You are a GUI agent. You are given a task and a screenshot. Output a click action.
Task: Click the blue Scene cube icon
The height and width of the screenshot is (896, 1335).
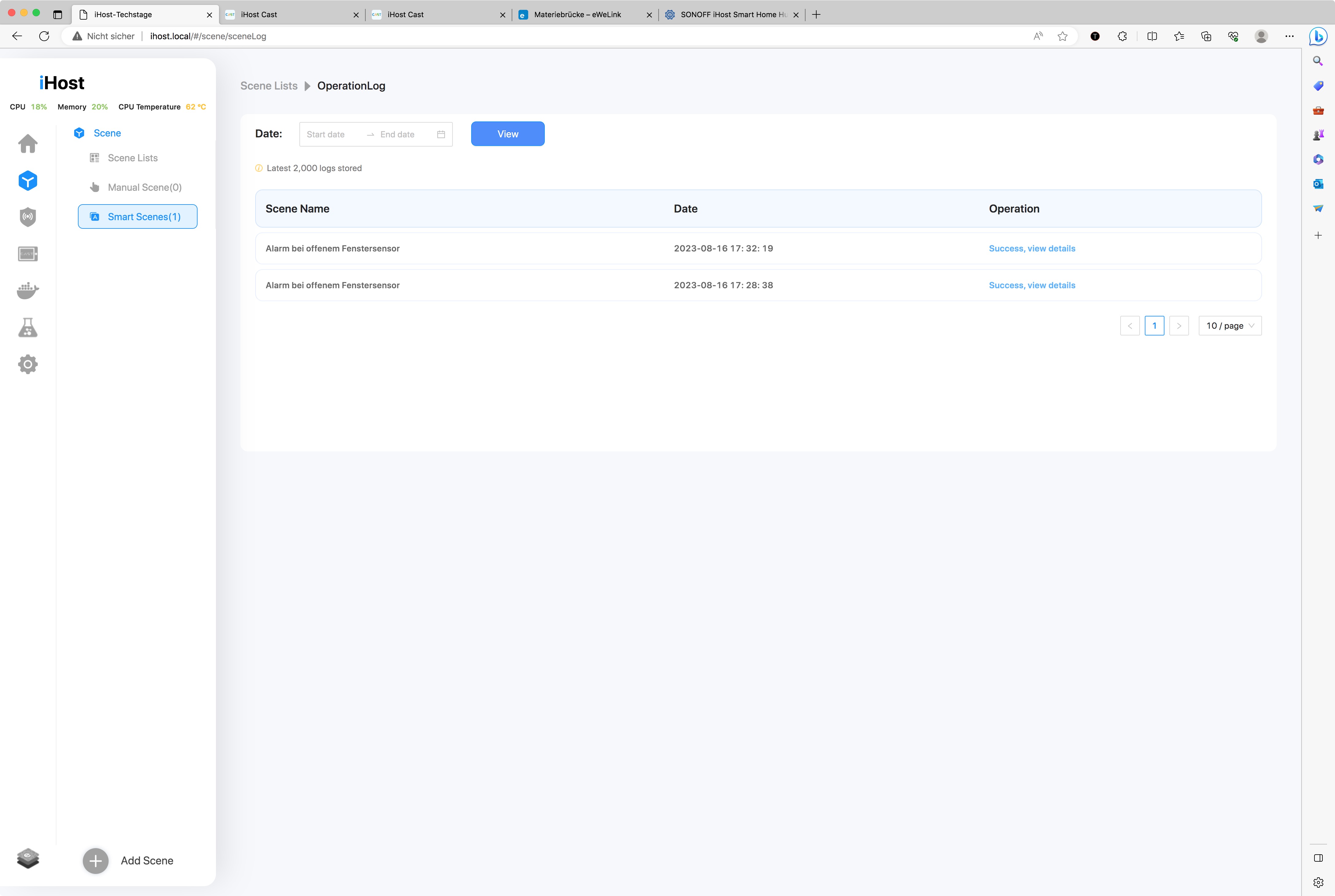[27, 181]
